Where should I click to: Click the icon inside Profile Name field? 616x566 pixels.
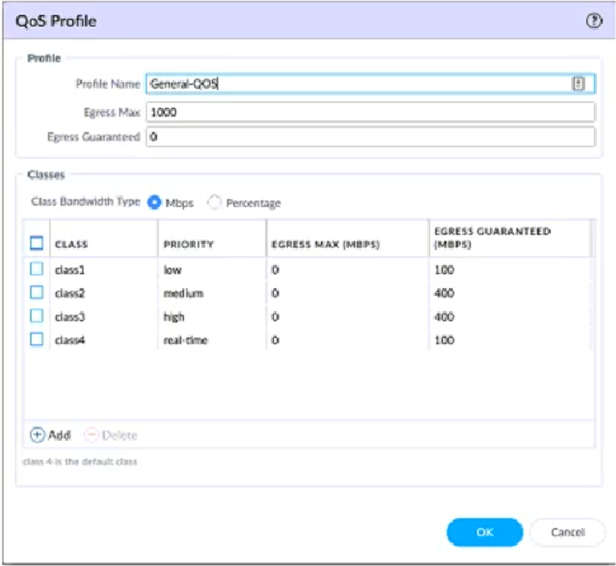[x=578, y=85]
